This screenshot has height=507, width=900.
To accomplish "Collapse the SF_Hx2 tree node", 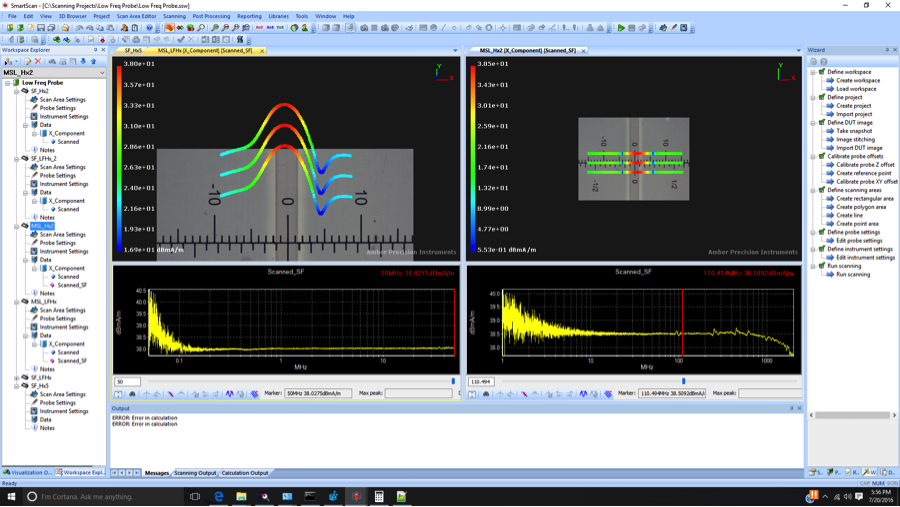I will click(x=17, y=91).
